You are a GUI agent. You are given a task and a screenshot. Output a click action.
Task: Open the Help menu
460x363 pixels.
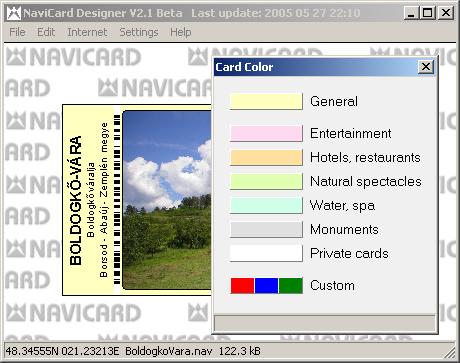181,32
